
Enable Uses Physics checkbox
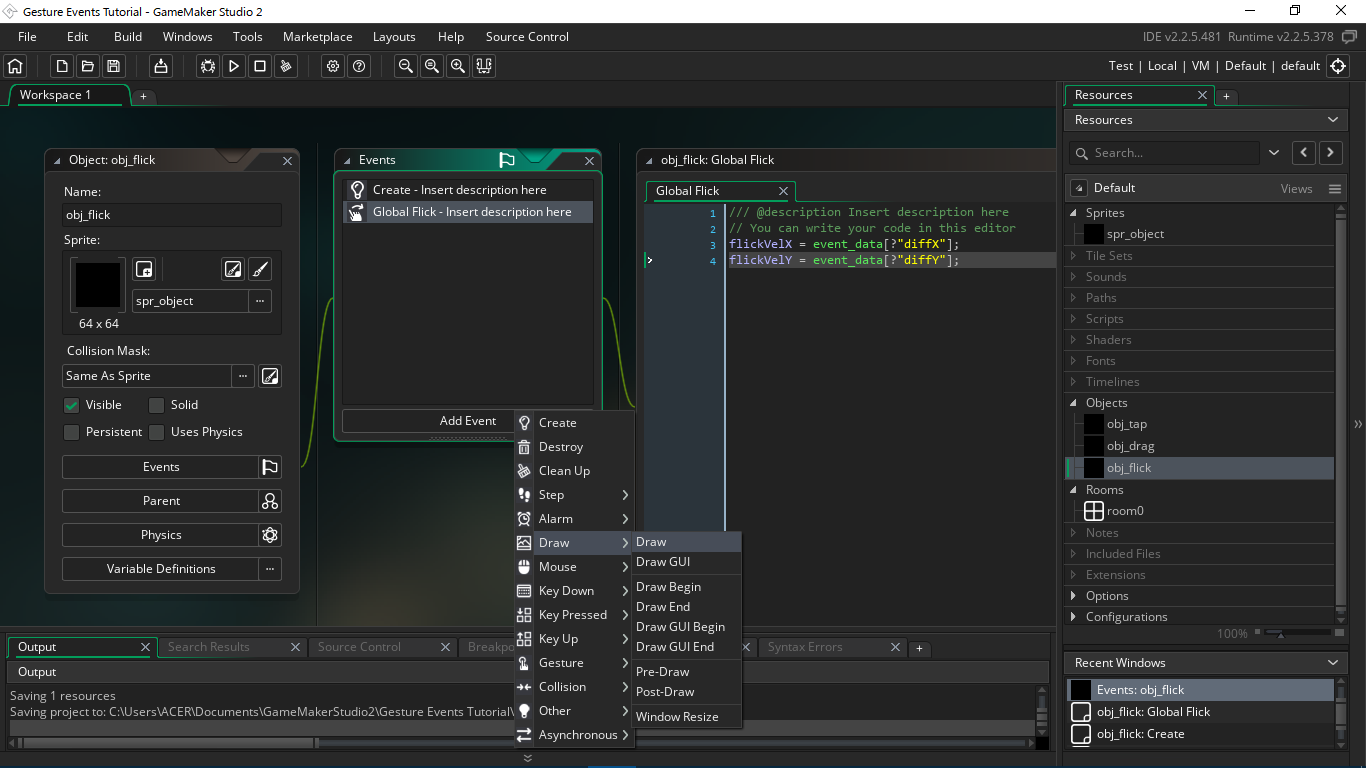pyautogui.click(x=156, y=432)
